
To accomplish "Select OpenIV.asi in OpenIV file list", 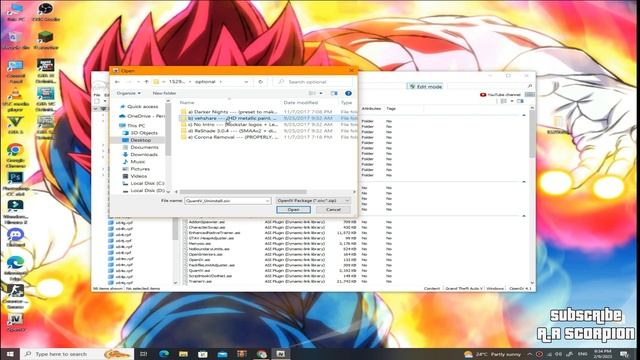I will click(200, 260).
